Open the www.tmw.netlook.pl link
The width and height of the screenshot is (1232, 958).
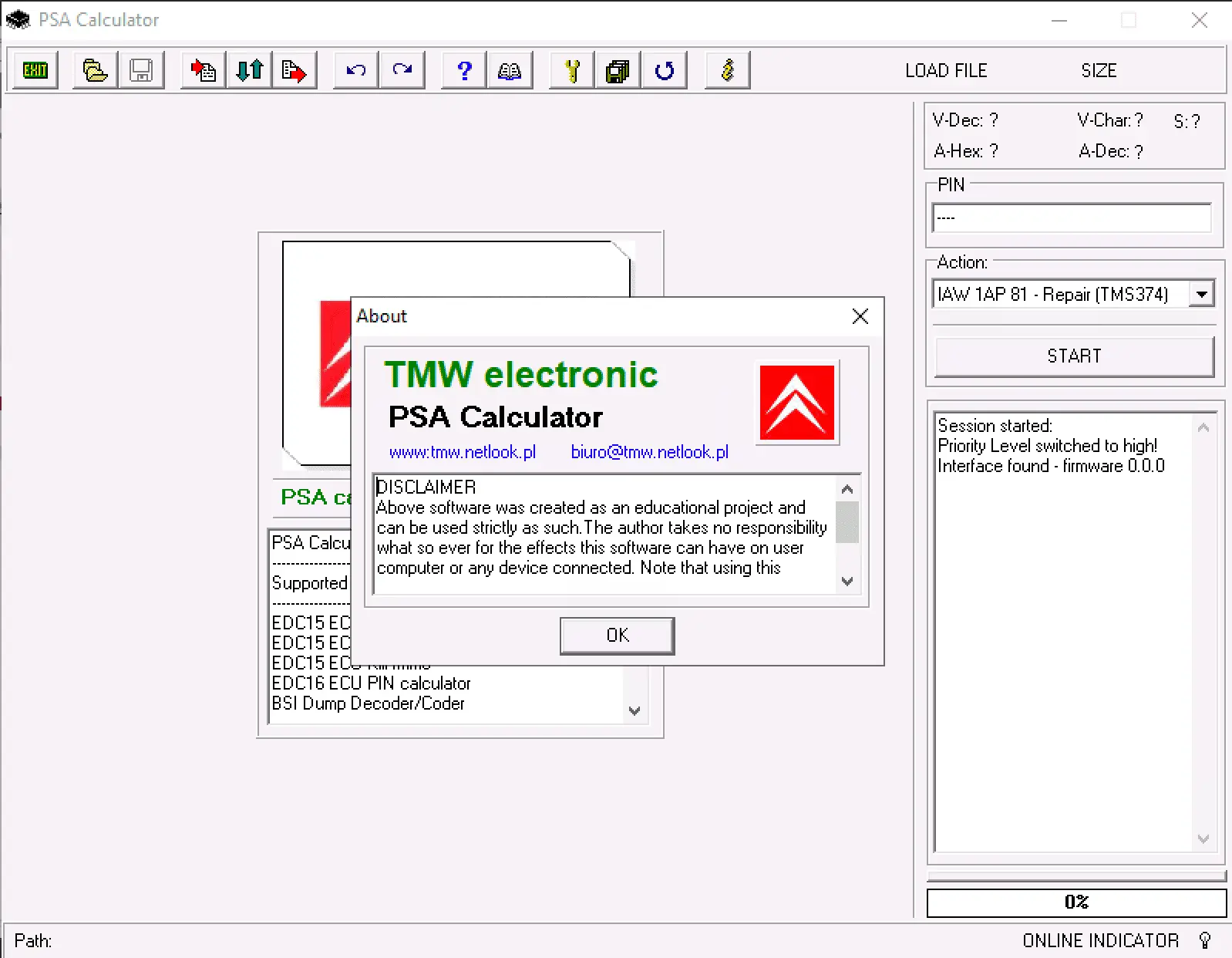coord(463,452)
